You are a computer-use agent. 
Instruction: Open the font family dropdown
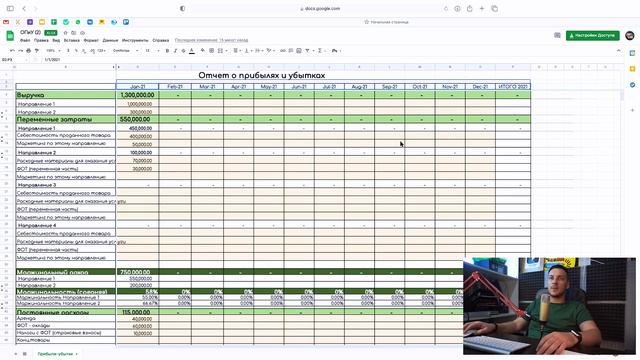pos(125,51)
